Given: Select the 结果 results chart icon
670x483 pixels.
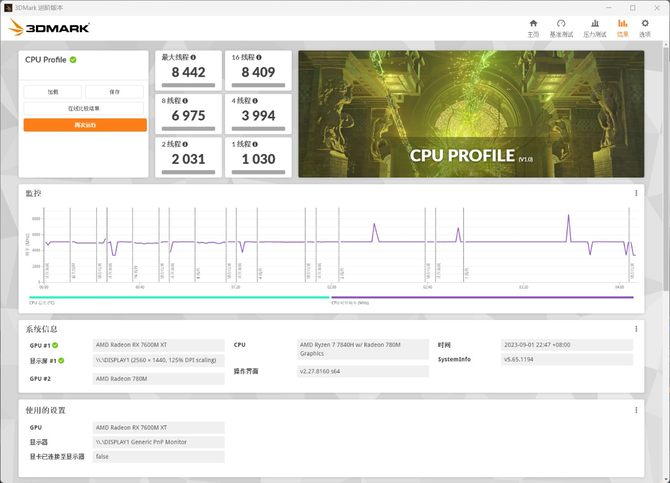Looking at the screenshot, I should tap(623, 24).
